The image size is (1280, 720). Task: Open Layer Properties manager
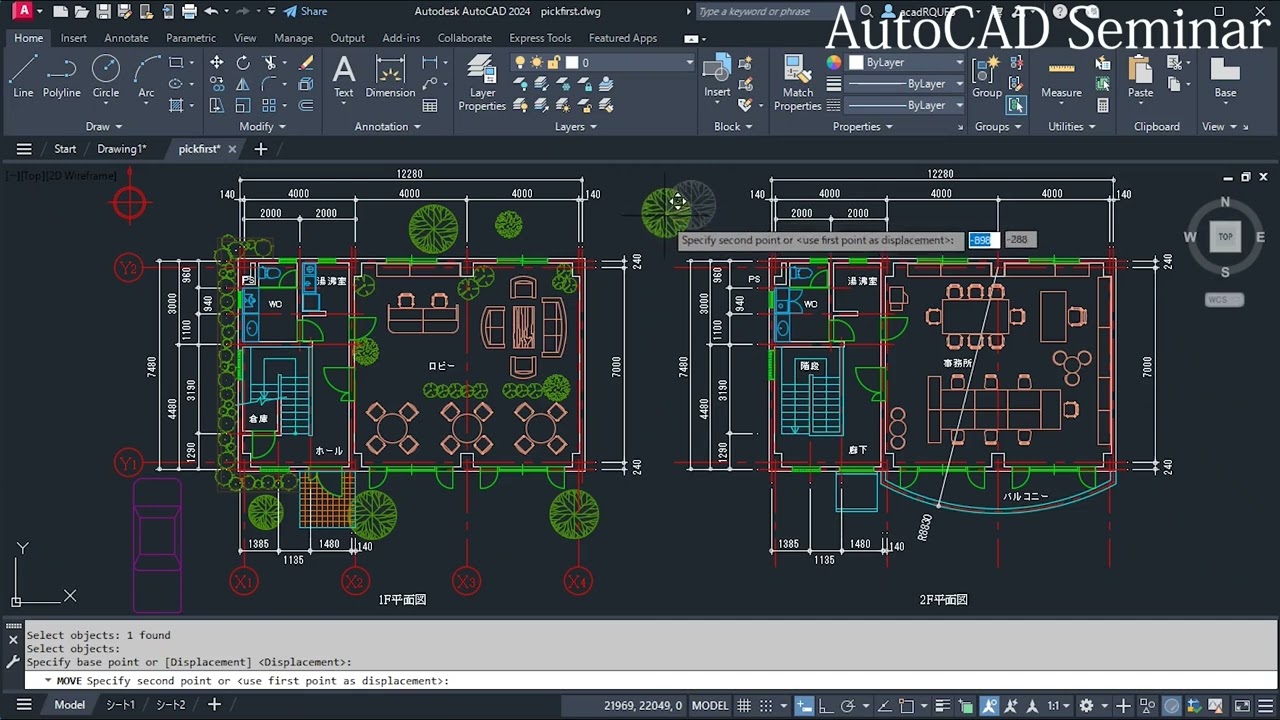click(x=482, y=82)
